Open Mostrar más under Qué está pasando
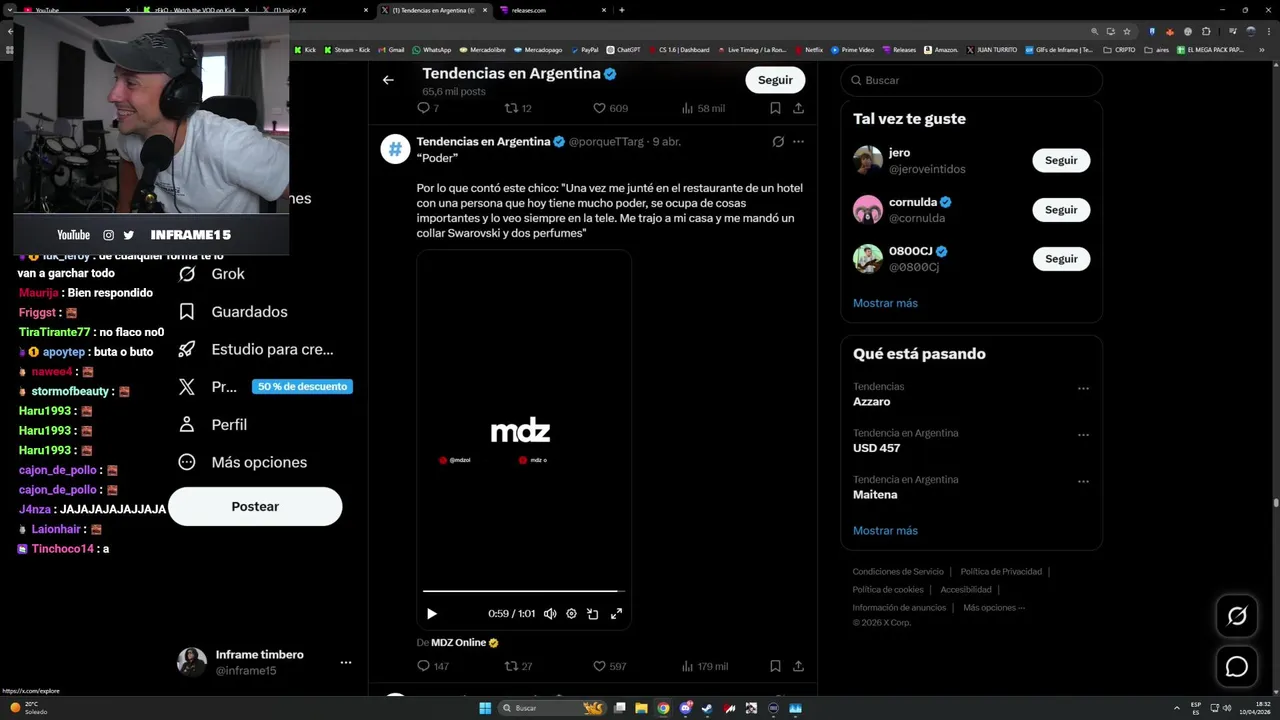1280x720 pixels. 885,531
